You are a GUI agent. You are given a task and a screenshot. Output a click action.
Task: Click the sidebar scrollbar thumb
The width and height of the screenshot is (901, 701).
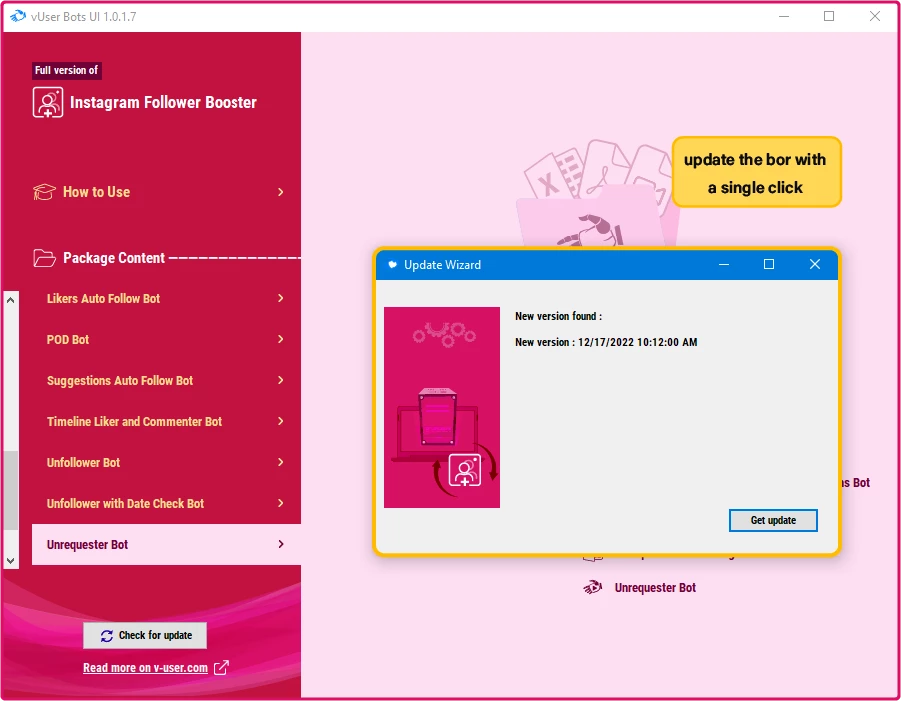click(x=10, y=490)
